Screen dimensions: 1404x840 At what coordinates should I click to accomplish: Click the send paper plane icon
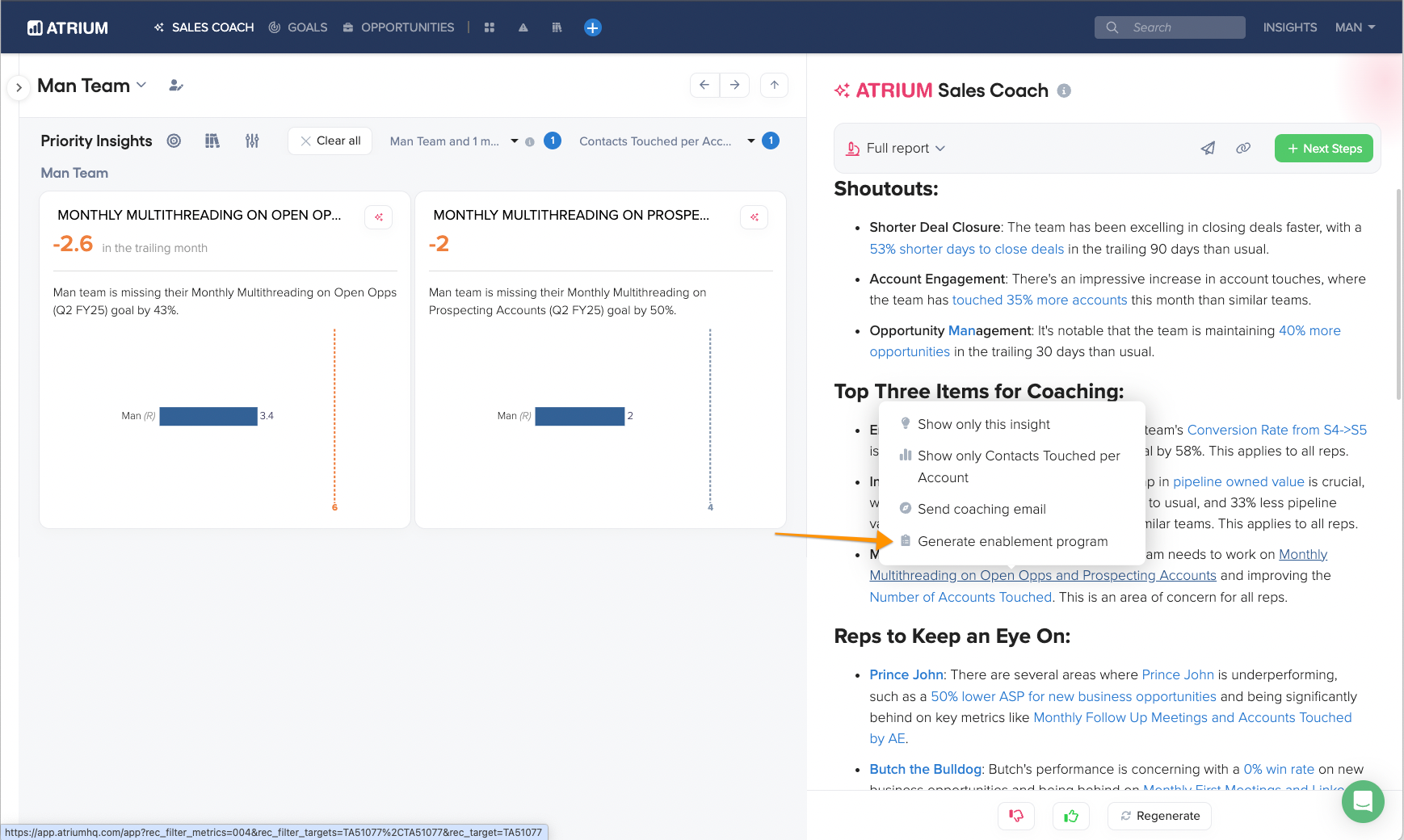pos(1208,148)
